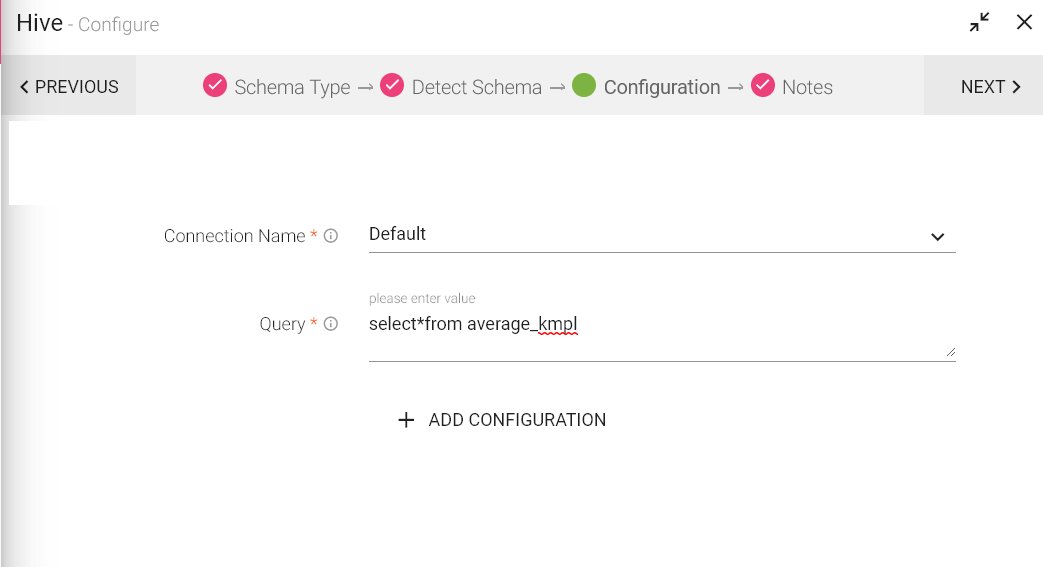Collapse the Hive configure dialog
Image resolution: width=1043 pixels, height=567 pixels.
click(x=980, y=23)
